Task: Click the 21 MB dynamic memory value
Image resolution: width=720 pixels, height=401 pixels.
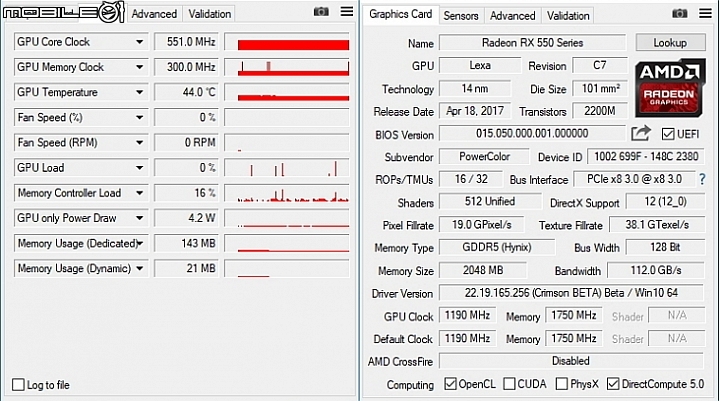Action: point(187,268)
